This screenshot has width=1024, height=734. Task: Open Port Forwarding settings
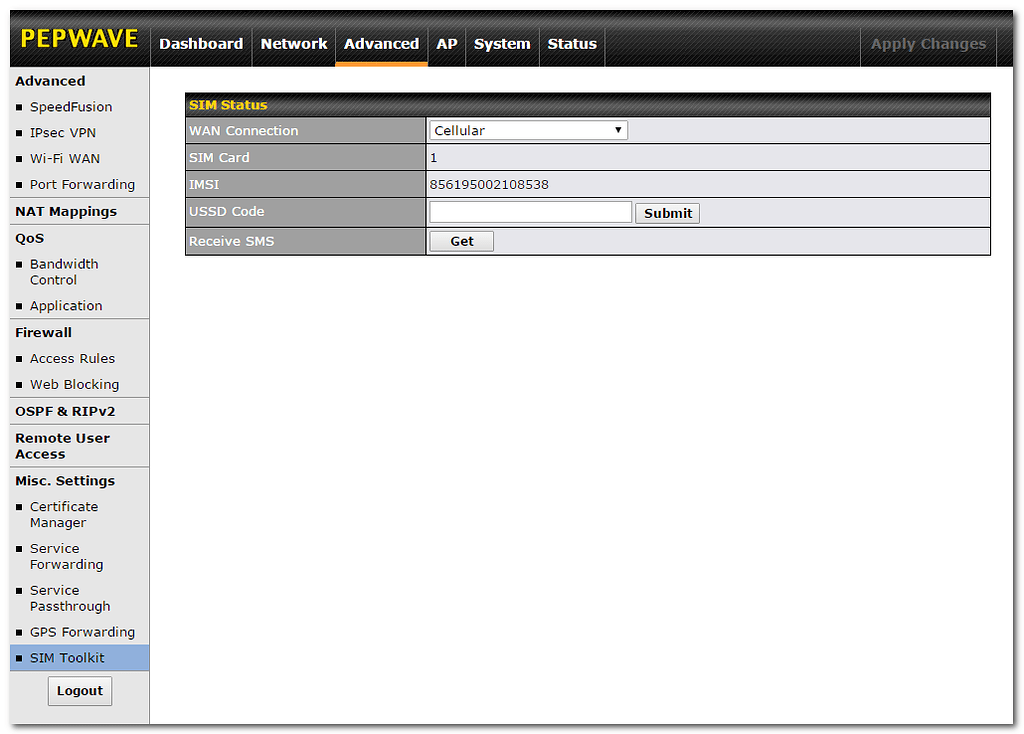tap(82, 184)
